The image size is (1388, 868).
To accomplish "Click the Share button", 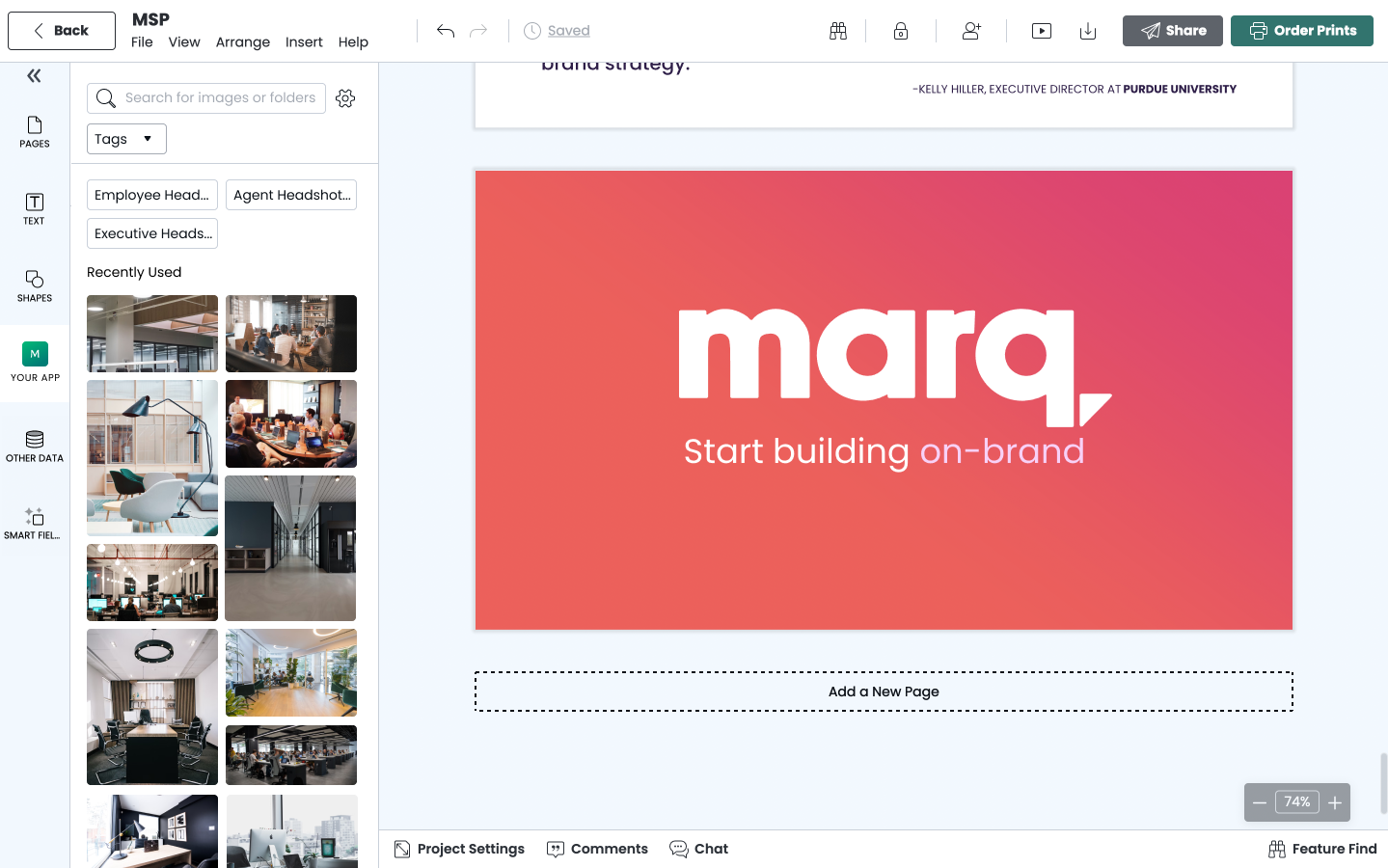I will [x=1173, y=31].
